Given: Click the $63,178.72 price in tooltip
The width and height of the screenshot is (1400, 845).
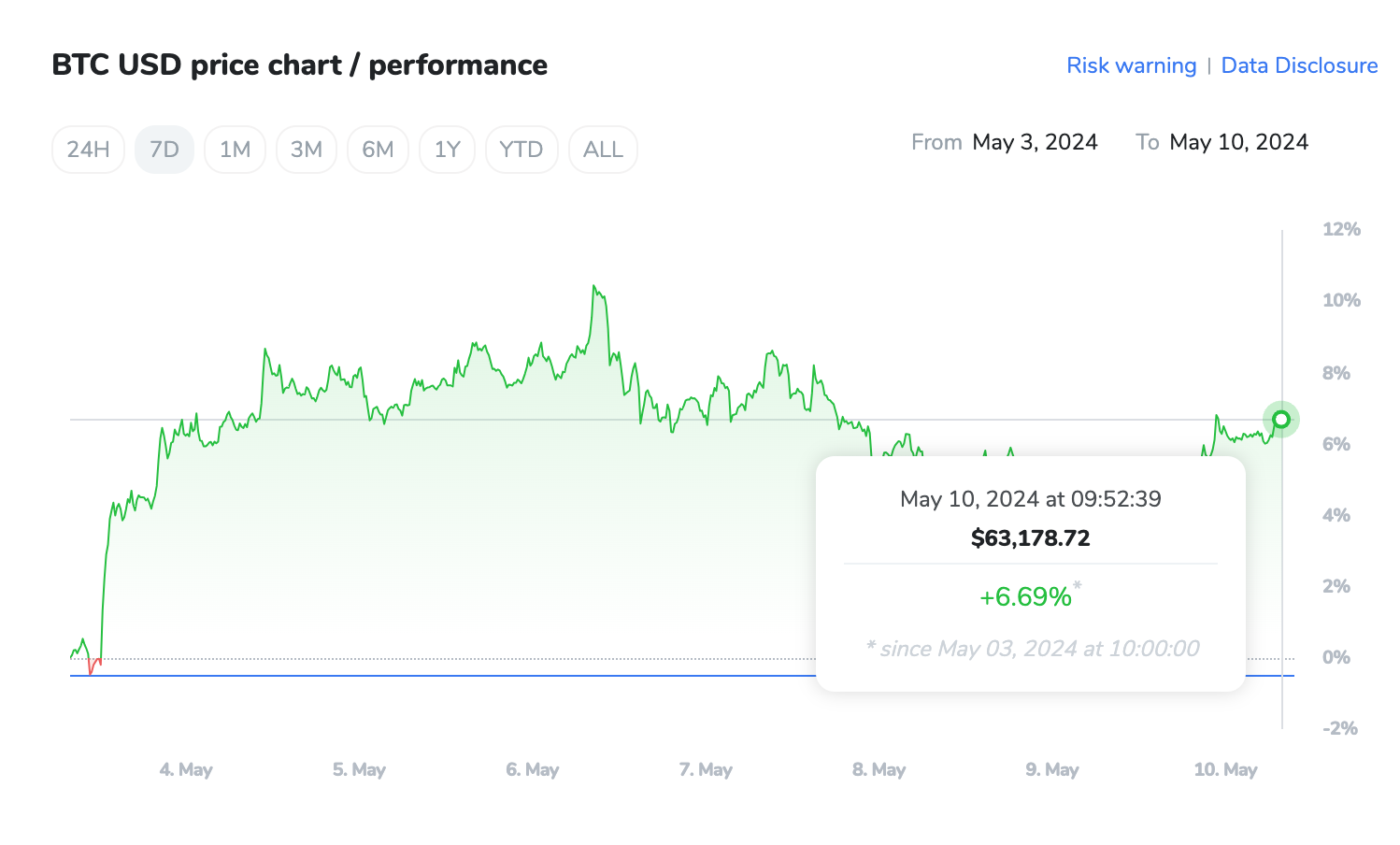Looking at the screenshot, I should click(1030, 538).
